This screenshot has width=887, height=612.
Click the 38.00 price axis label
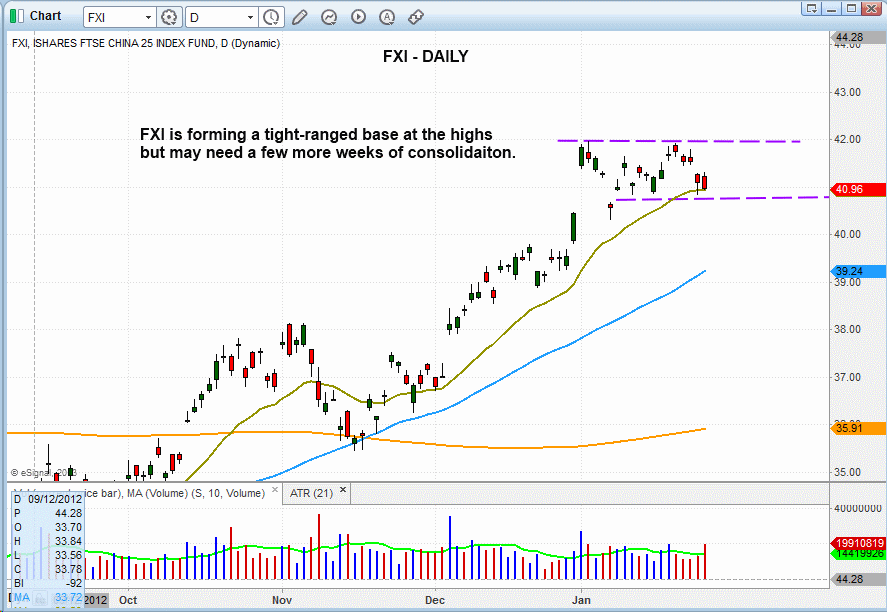[x=847, y=329]
